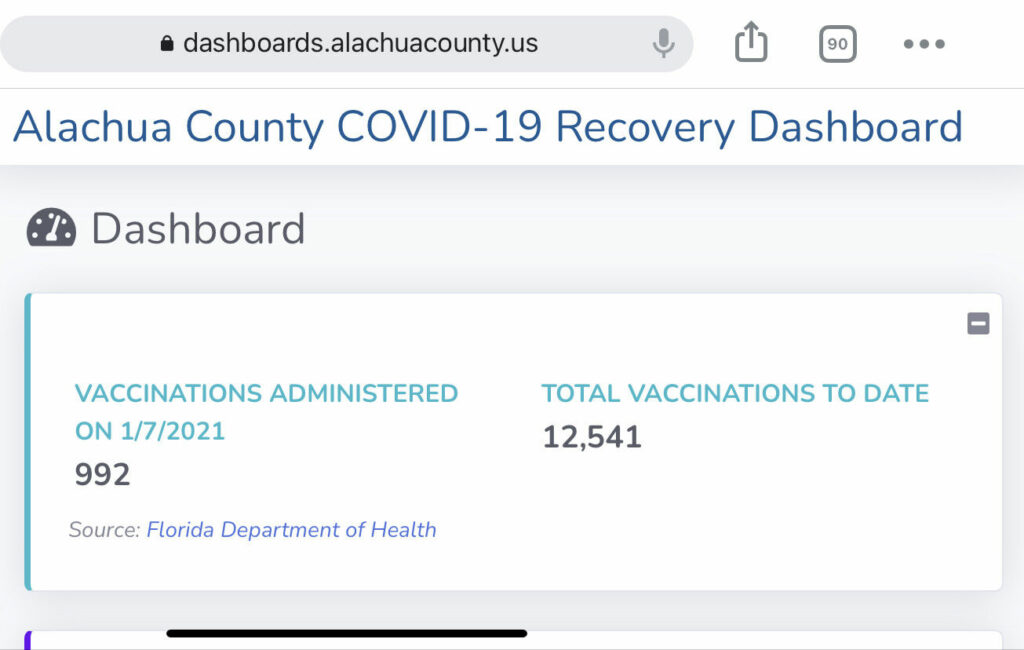Click the Alachua County COVID-19 Recovery Dashboard title
This screenshot has width=1024, height=650.
(x=487, y=128)
